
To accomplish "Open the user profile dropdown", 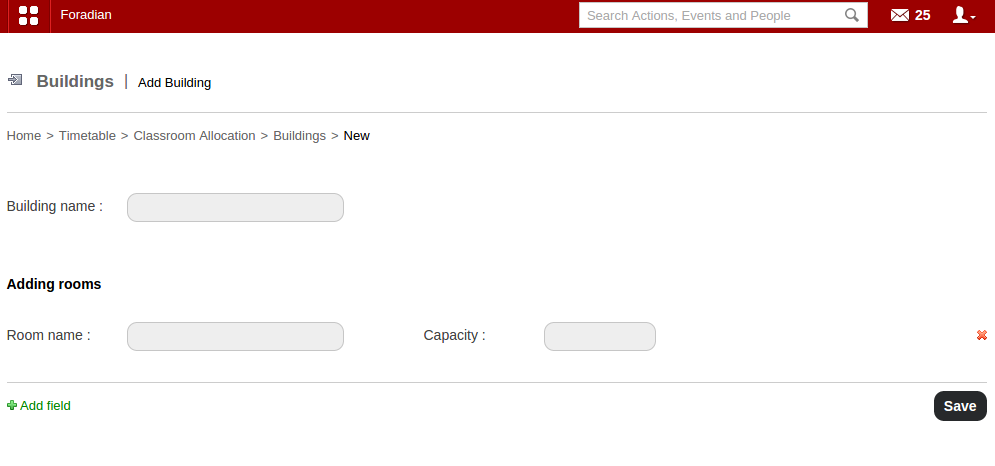I will pyautogui.click(x=963, y=15).
